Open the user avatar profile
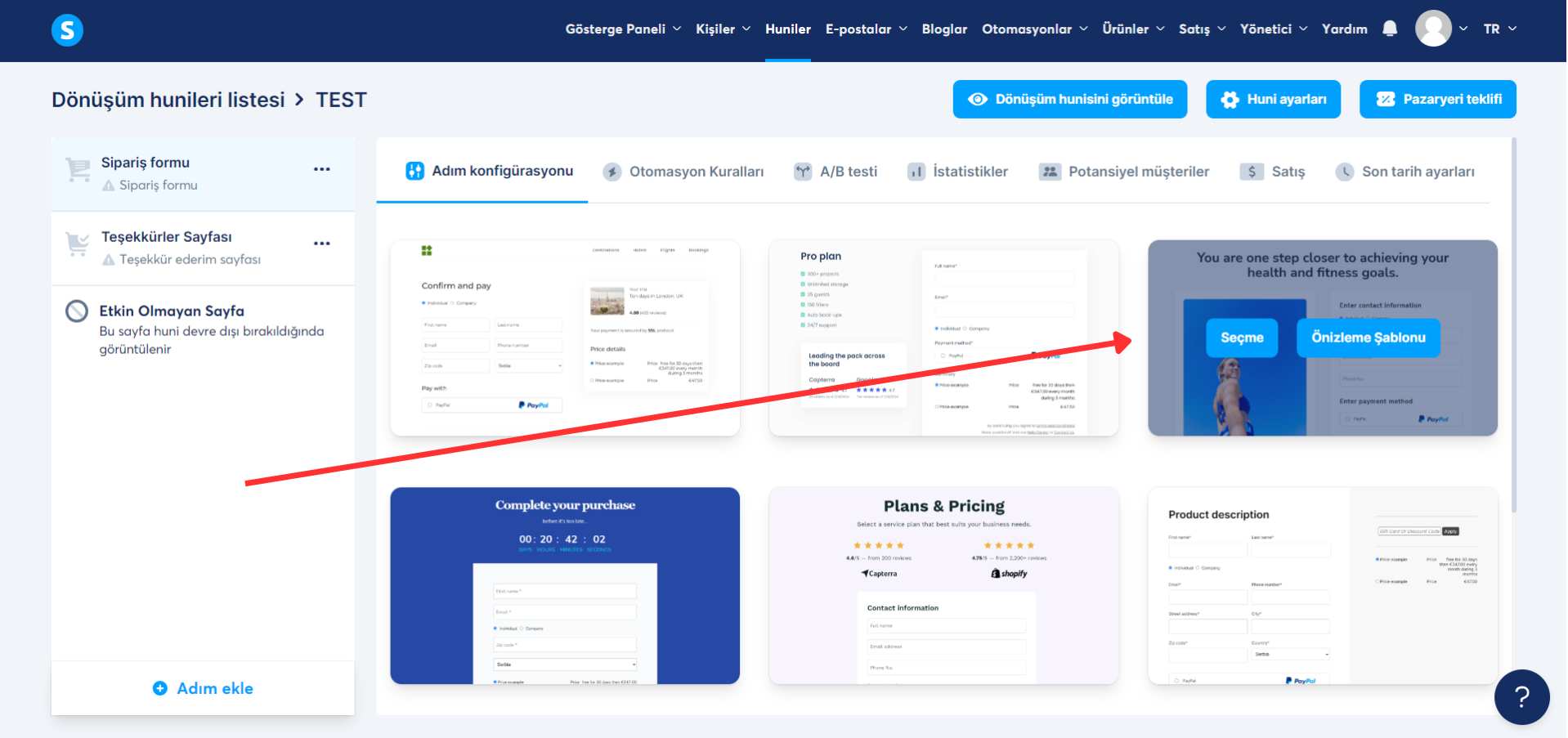The width and height of the screenshot is (1568, 738). pos(1433,29)
